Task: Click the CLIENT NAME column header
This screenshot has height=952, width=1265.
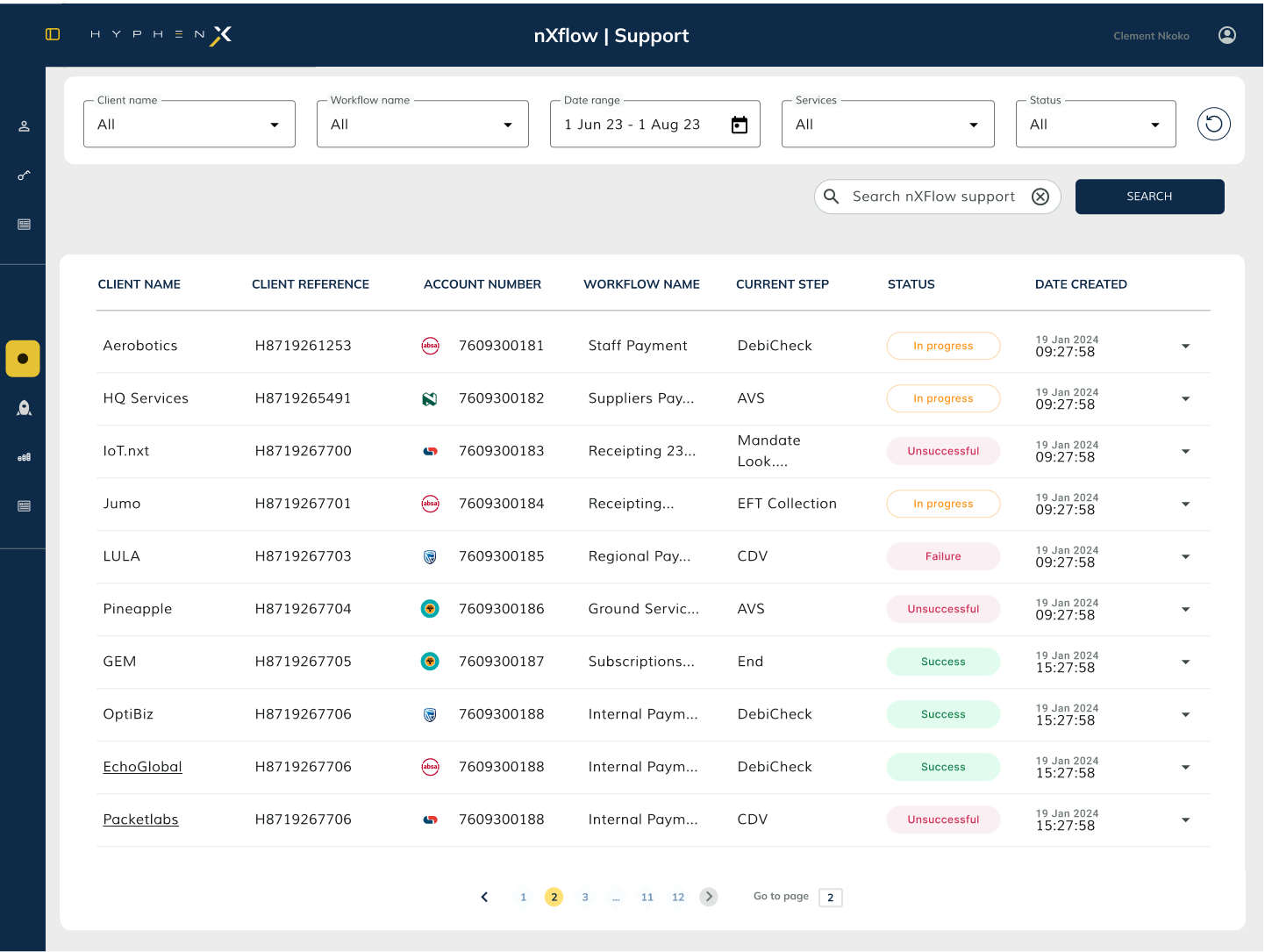Action: coord(139,284)
